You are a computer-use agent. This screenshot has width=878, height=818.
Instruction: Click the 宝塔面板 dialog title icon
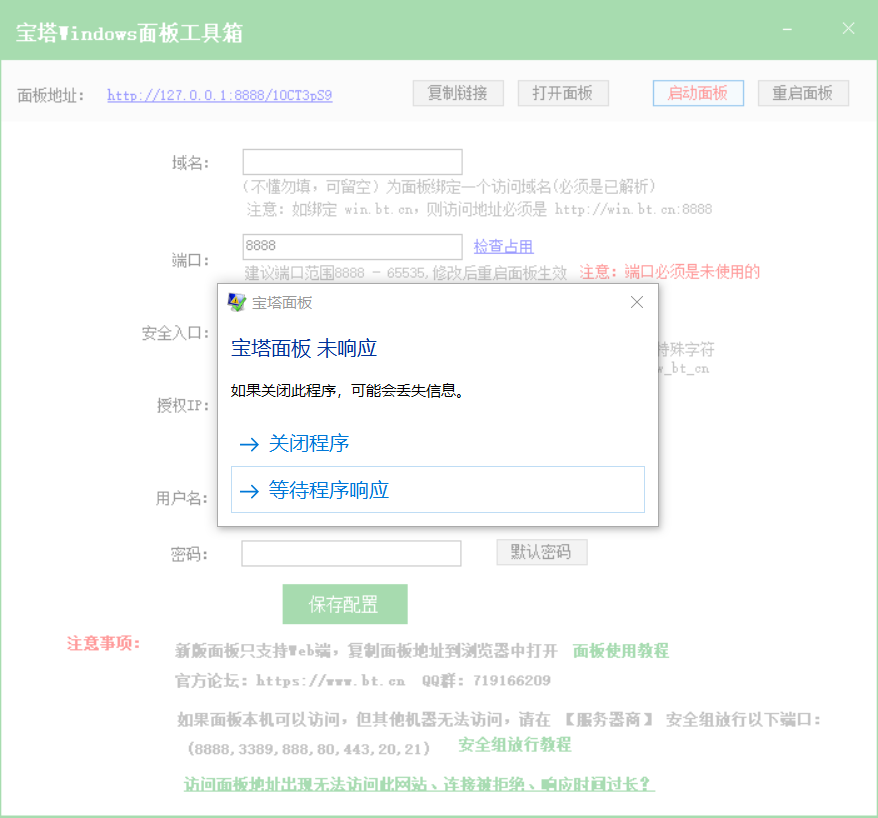236,302
